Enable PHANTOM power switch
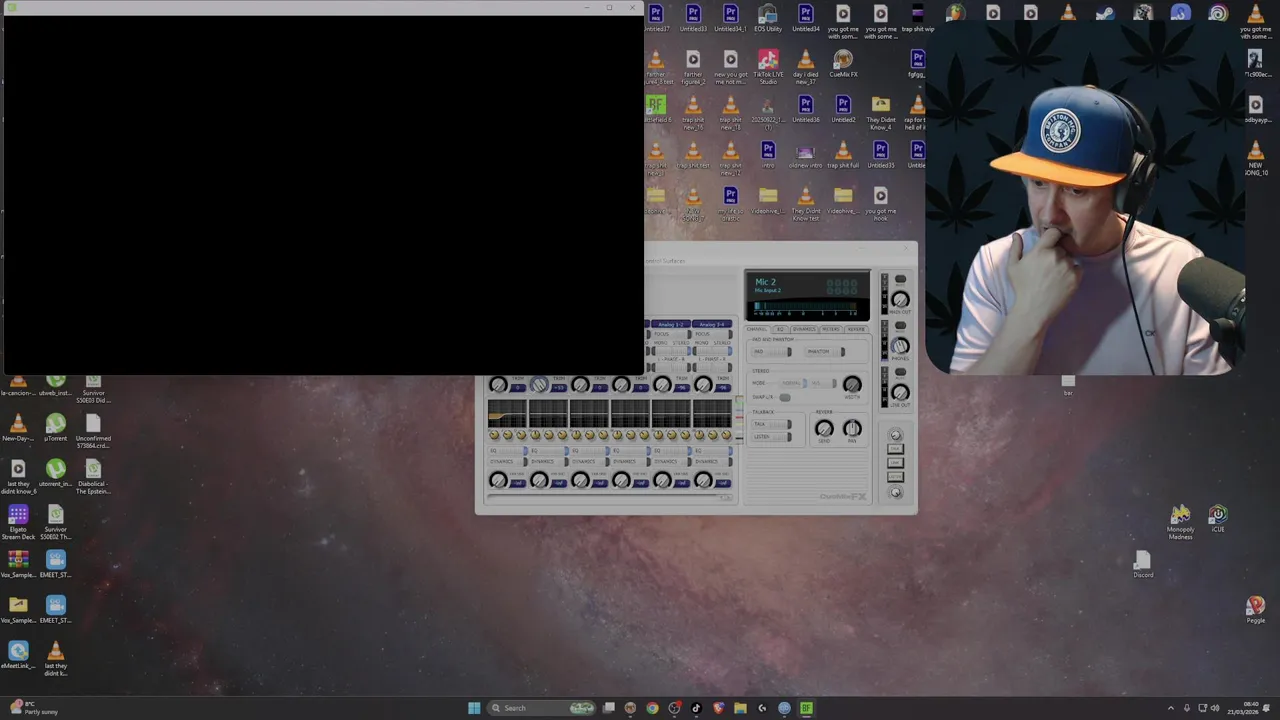 (x=825, y=352)
